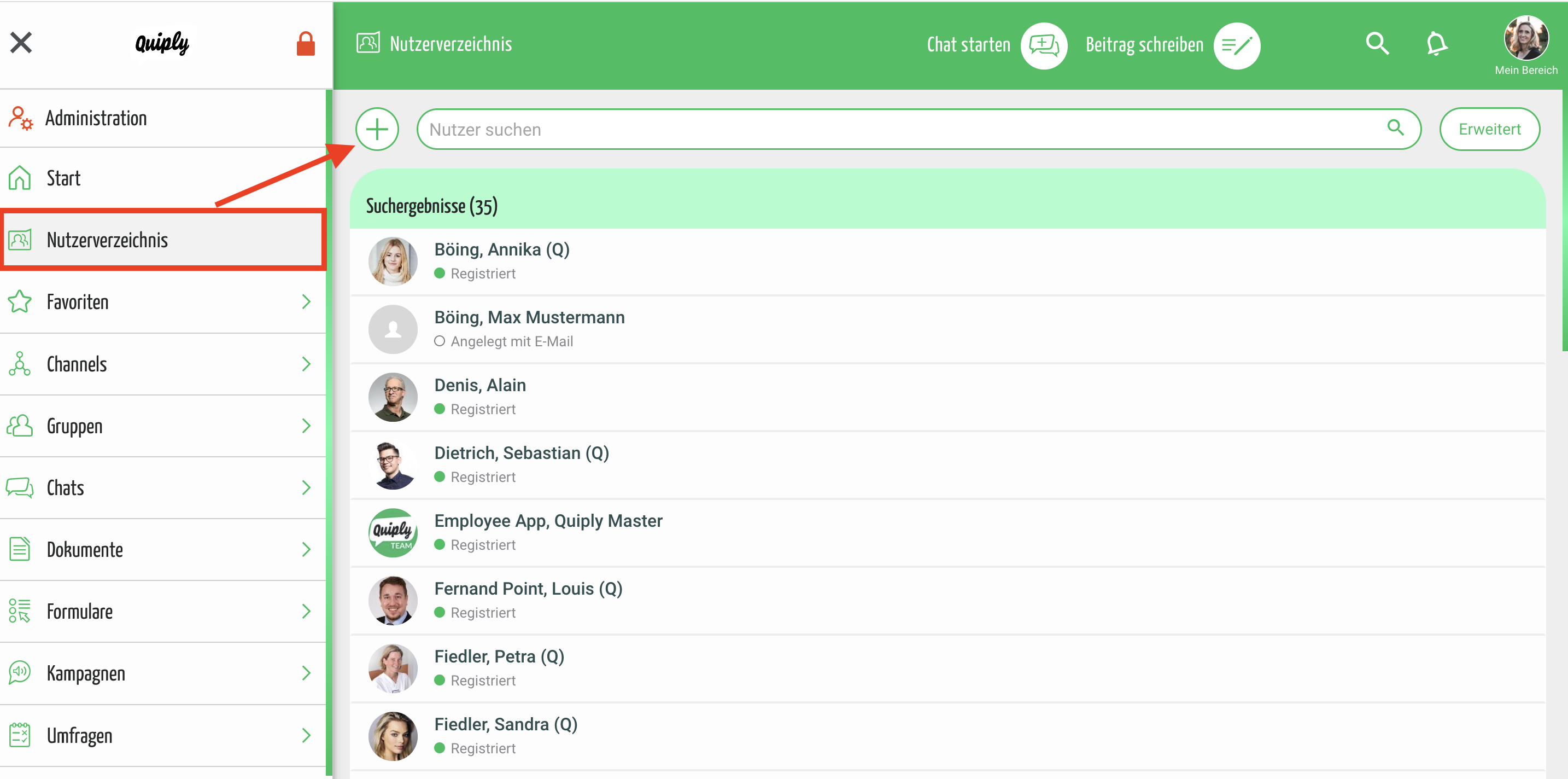Click the Chat starten speech bubble icon
The image size is (1568, 779).
[1043, 45]
